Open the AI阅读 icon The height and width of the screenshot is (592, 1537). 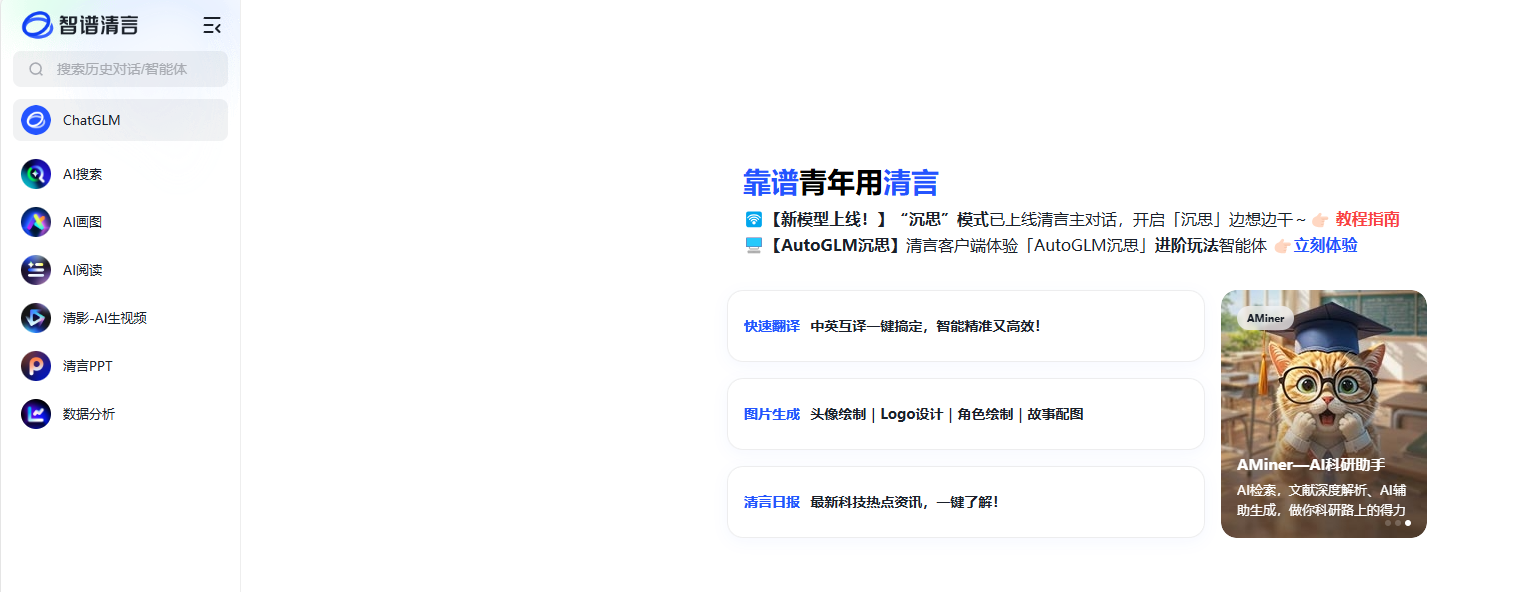(36, 270)
